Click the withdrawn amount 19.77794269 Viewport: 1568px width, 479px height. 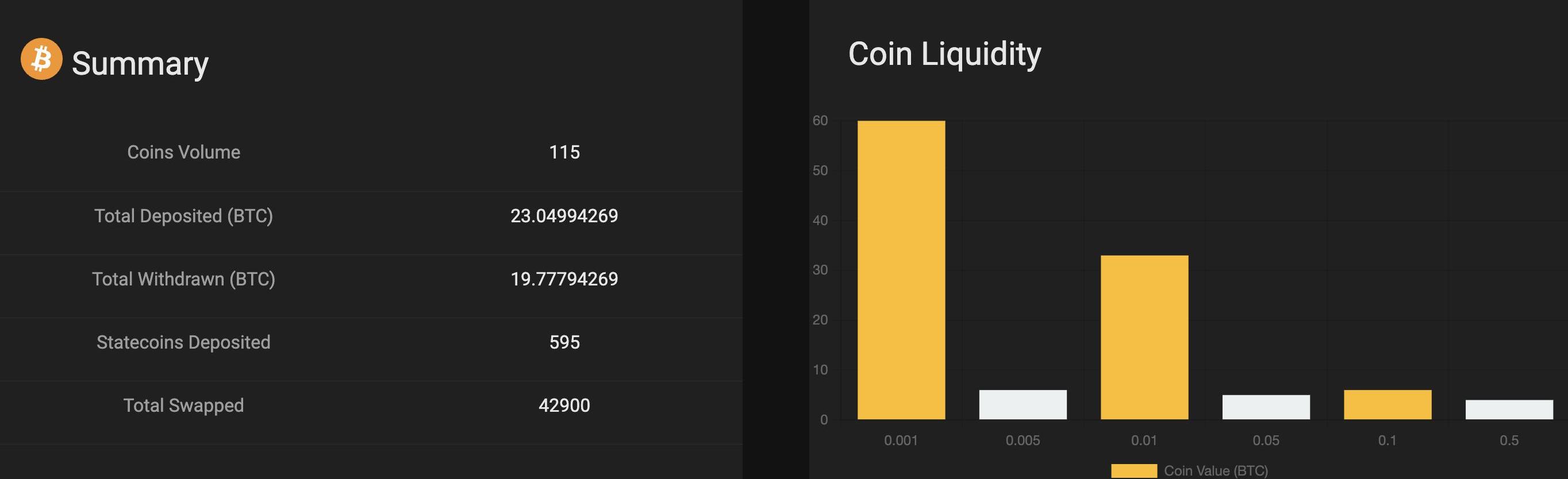coord(564,279)
